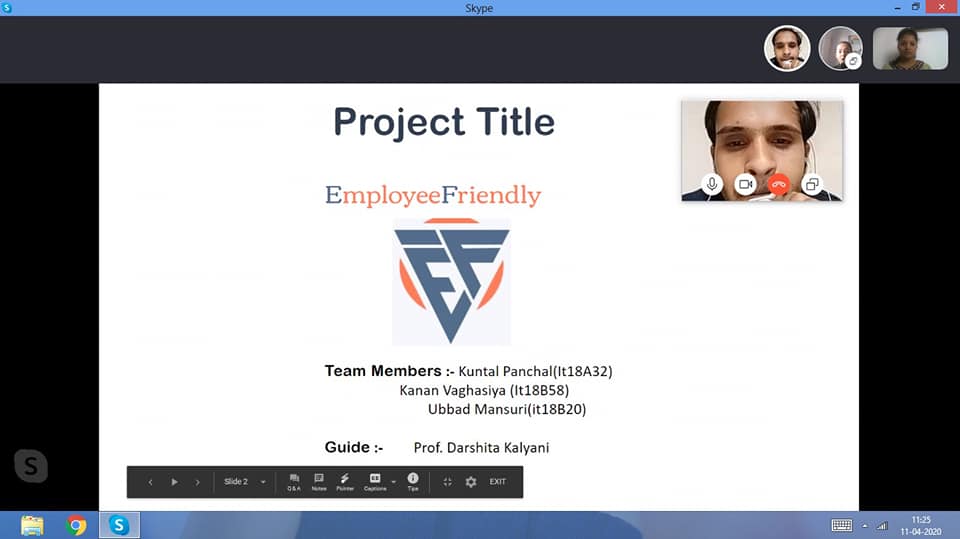
Task: End the call with red button
Action: pos(779,184)
